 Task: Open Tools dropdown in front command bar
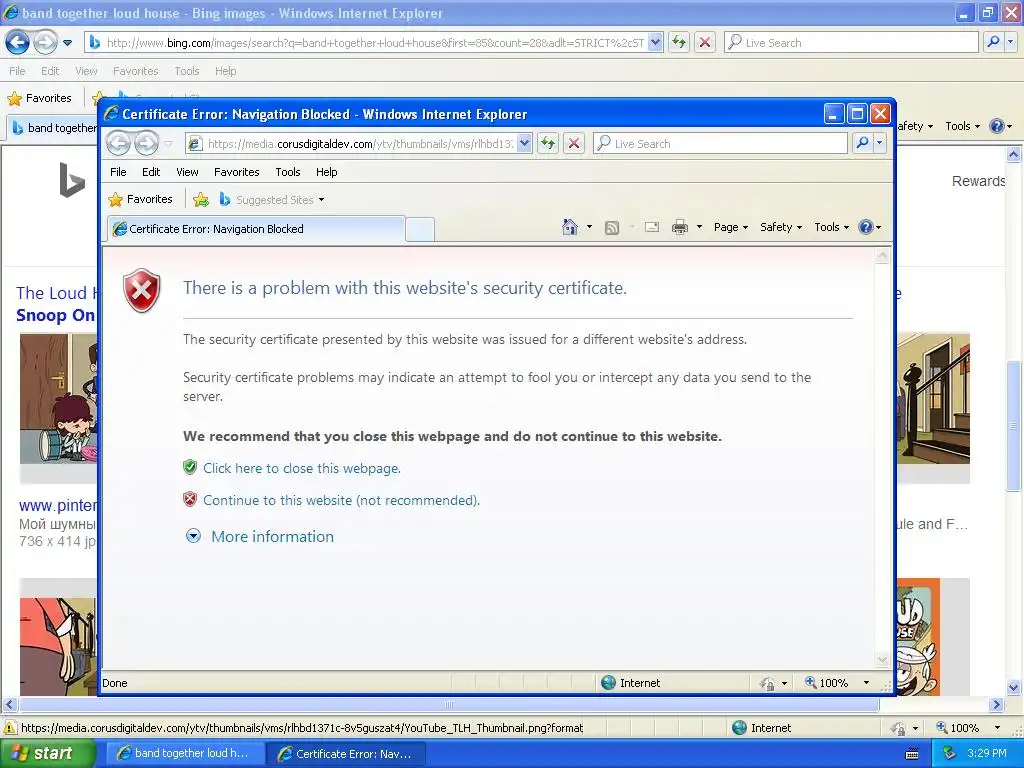[831, 227]
